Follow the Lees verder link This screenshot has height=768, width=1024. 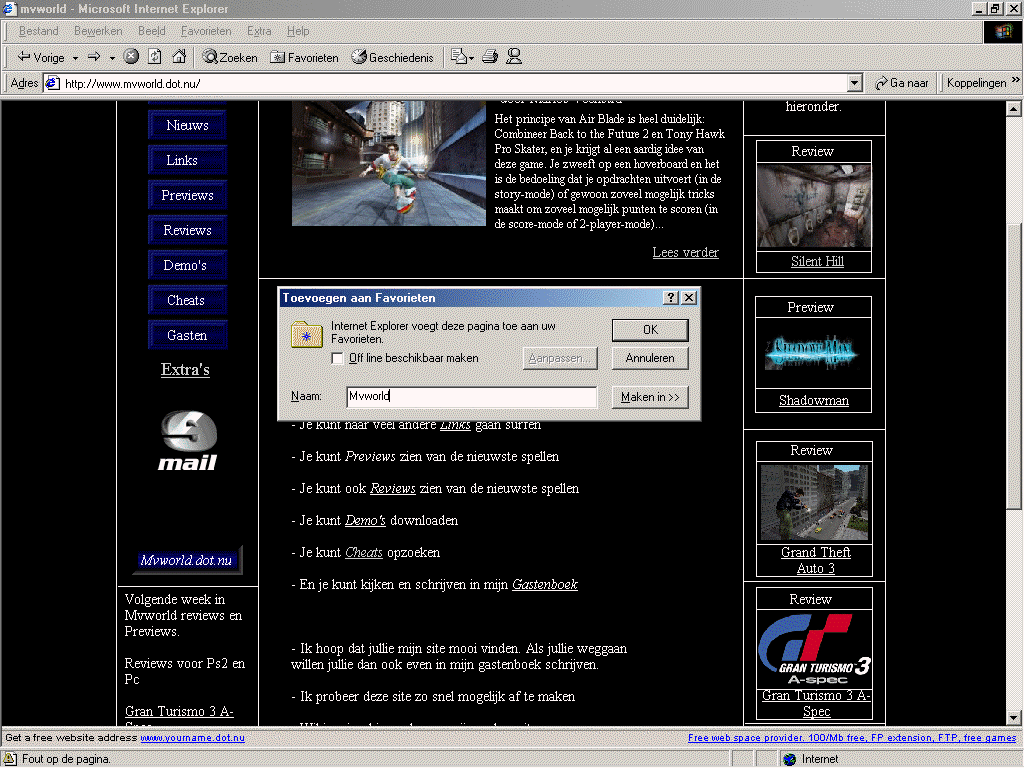(685, 252)
